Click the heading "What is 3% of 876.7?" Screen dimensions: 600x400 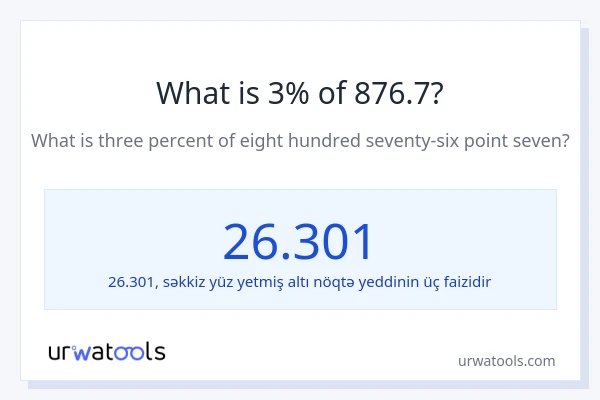point(300,94)
